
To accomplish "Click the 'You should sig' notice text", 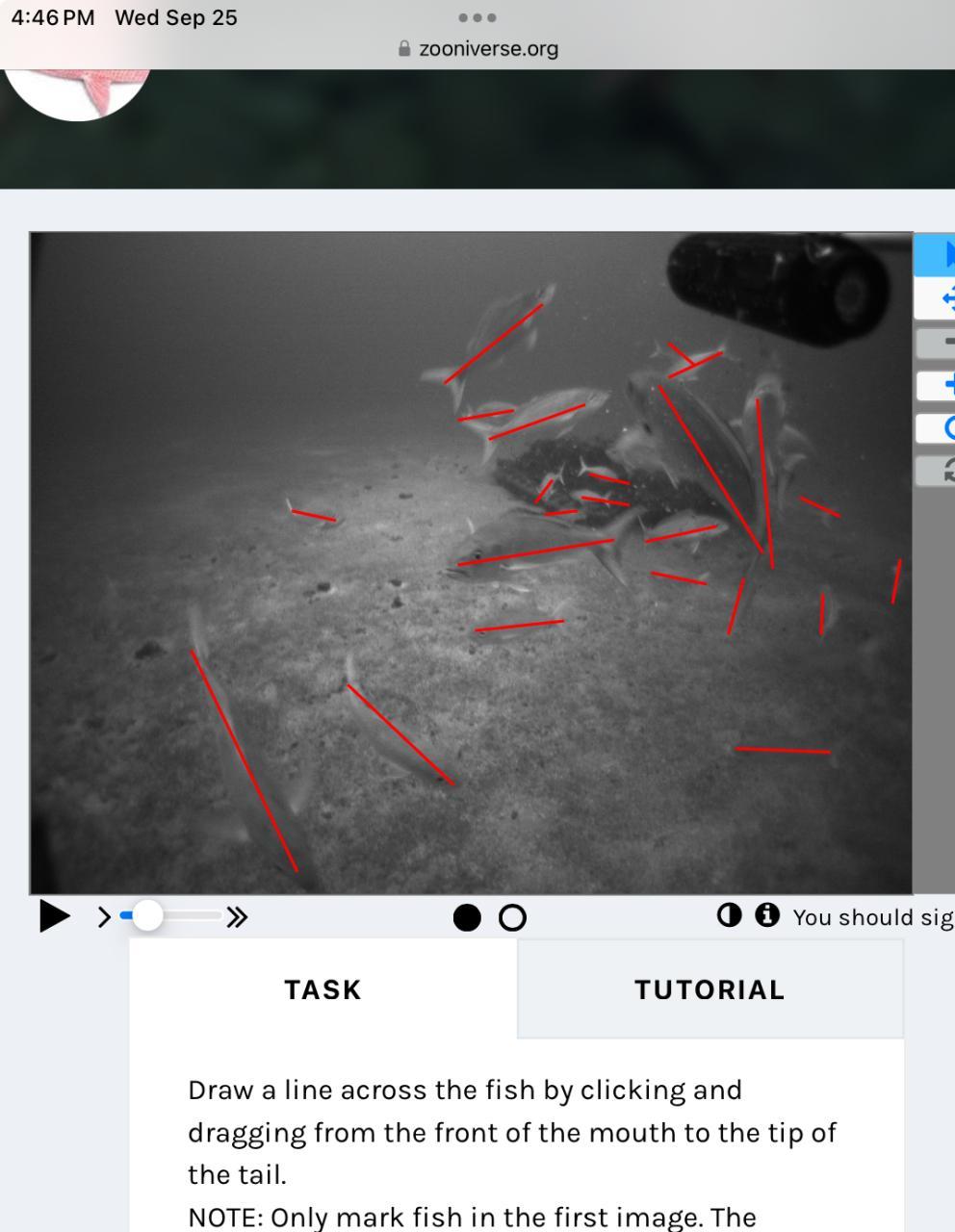I will pos(873,917).
